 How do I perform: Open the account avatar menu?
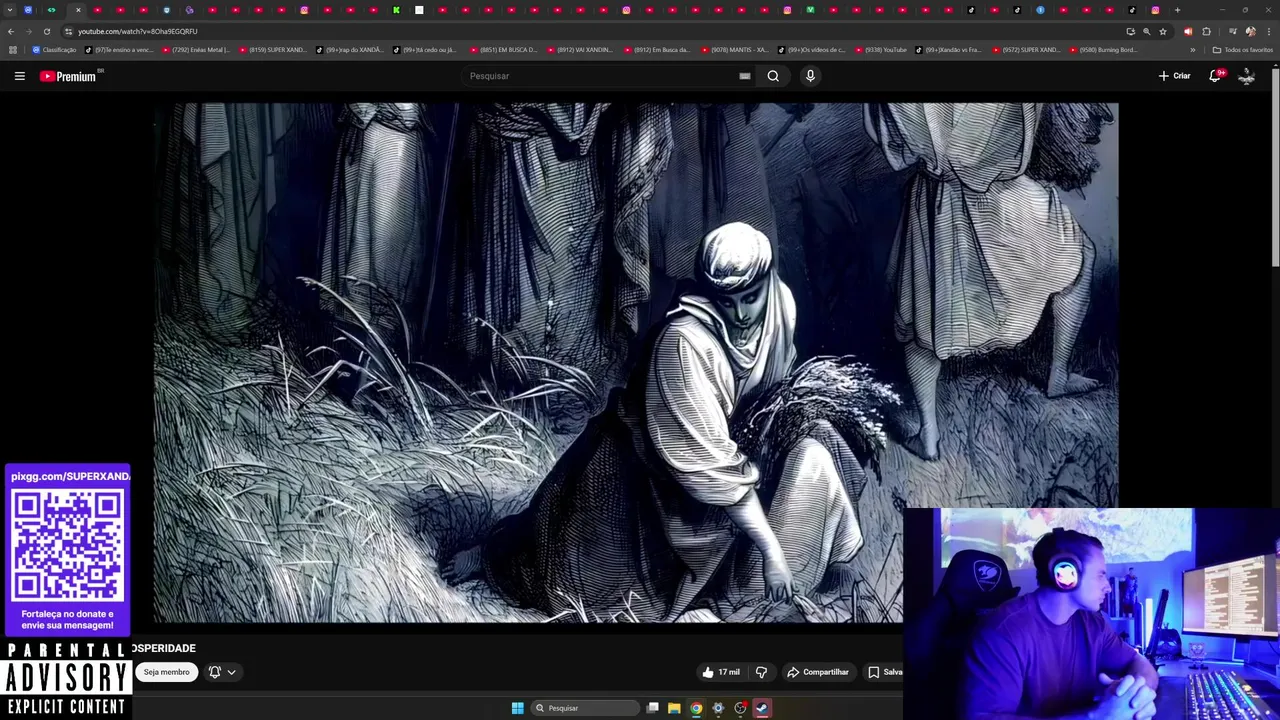point(1247,76)
